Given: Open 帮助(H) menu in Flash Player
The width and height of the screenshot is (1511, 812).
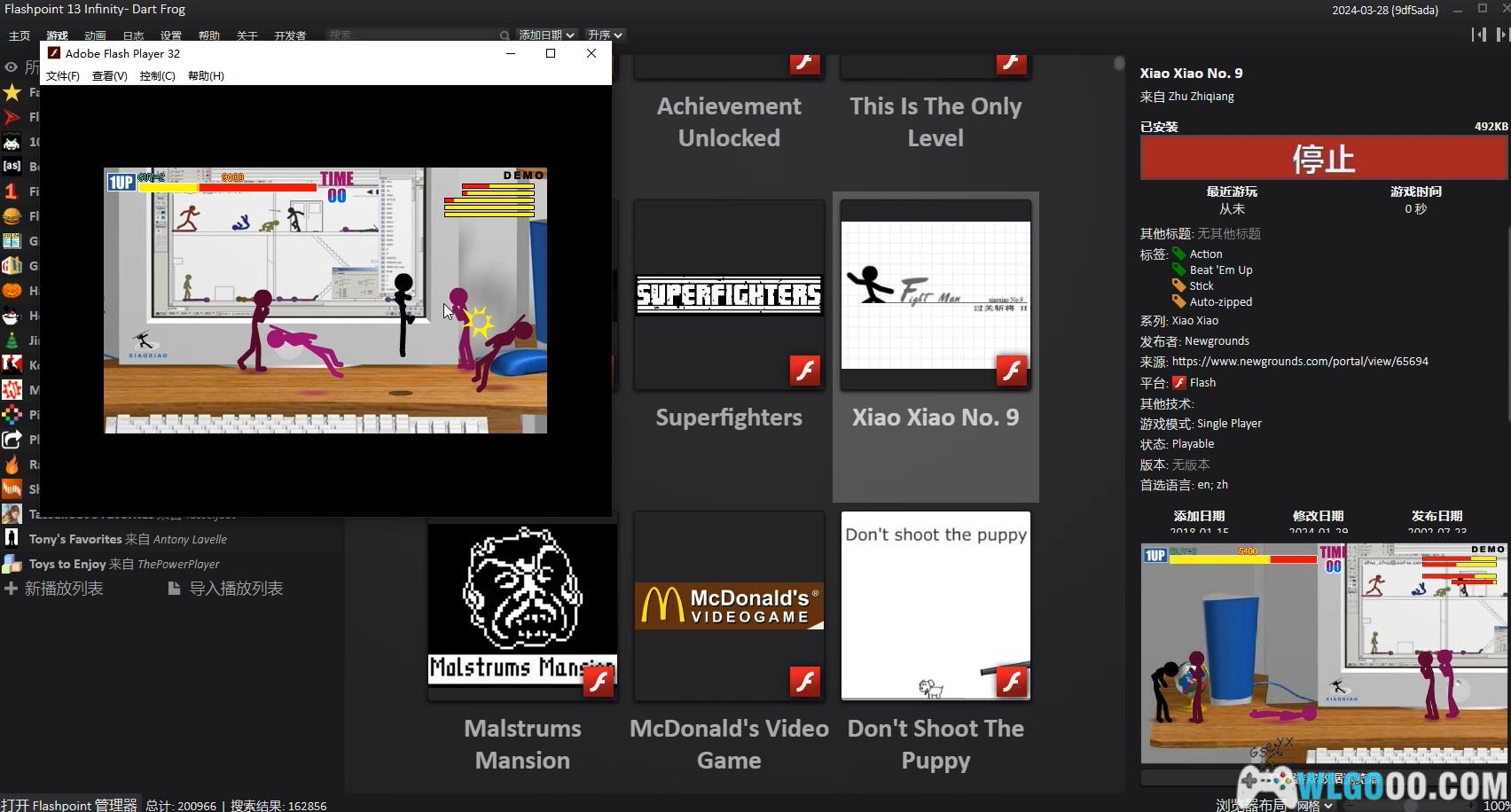Looking at the screenshot, I should 206,76.
